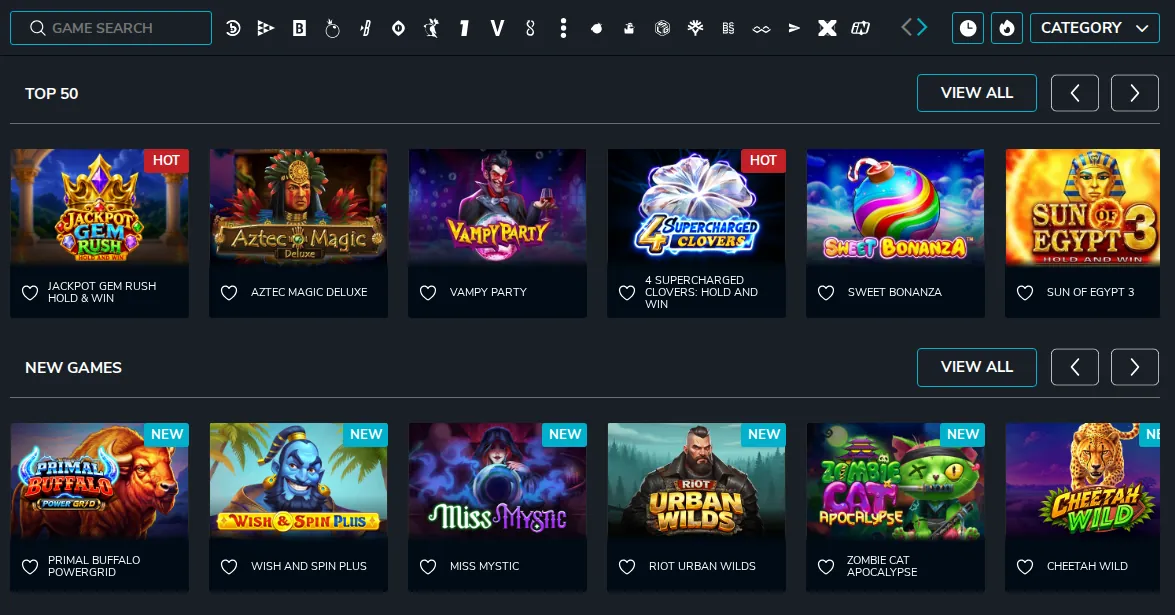The image size is (1175, 615).
Task: Open the Category dropdown
Action: (x=1095, y=28)
